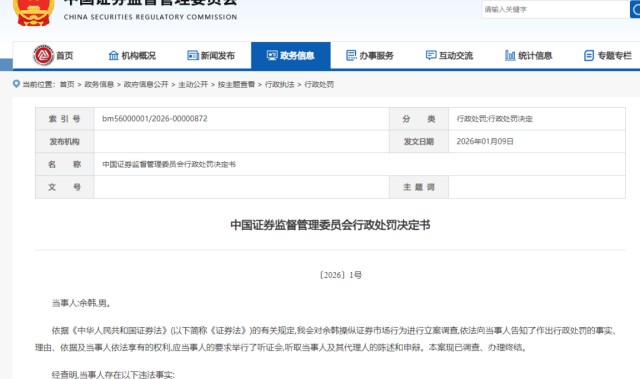Click the index number bm56000001/2026-00000872

click(155, 119)
